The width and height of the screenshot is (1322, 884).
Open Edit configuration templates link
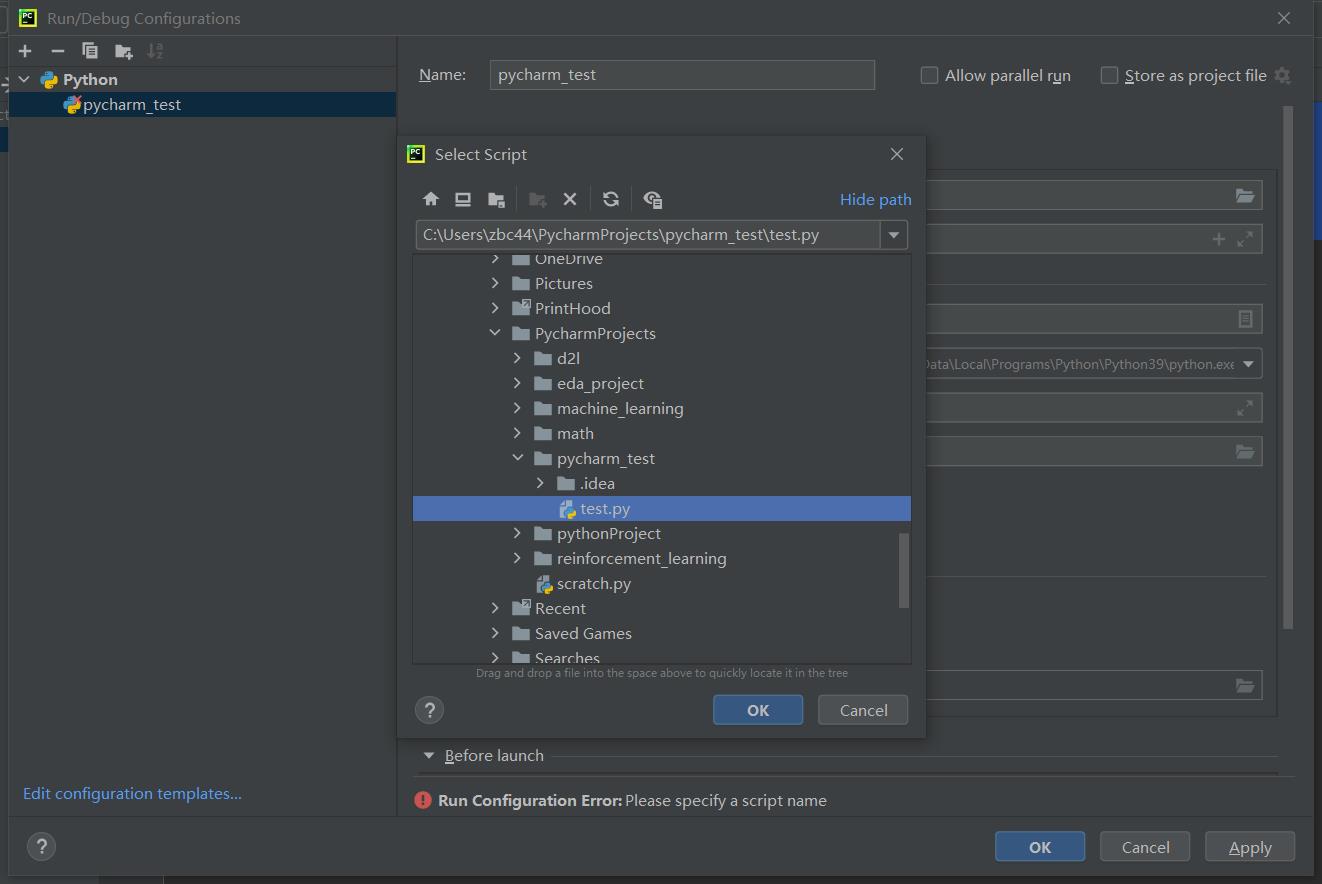132,793
